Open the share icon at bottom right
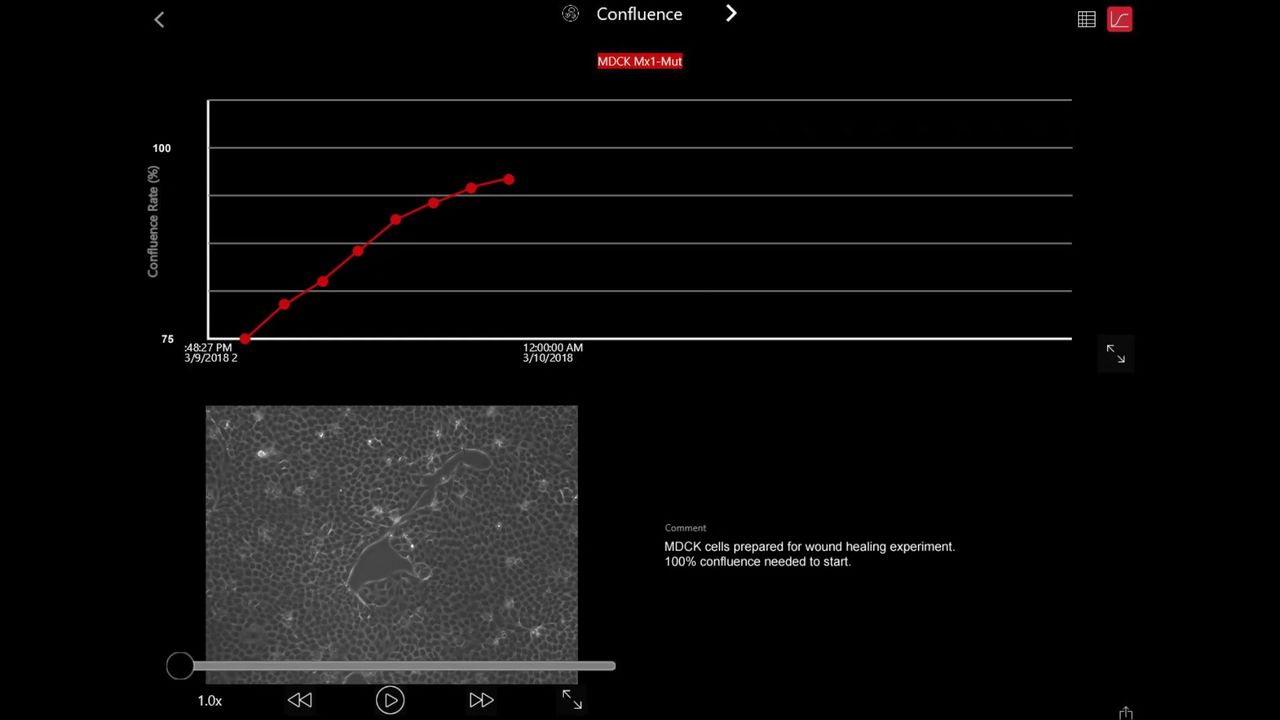Viewport: 1280px width, 720px height. (x=1126, y=713)
